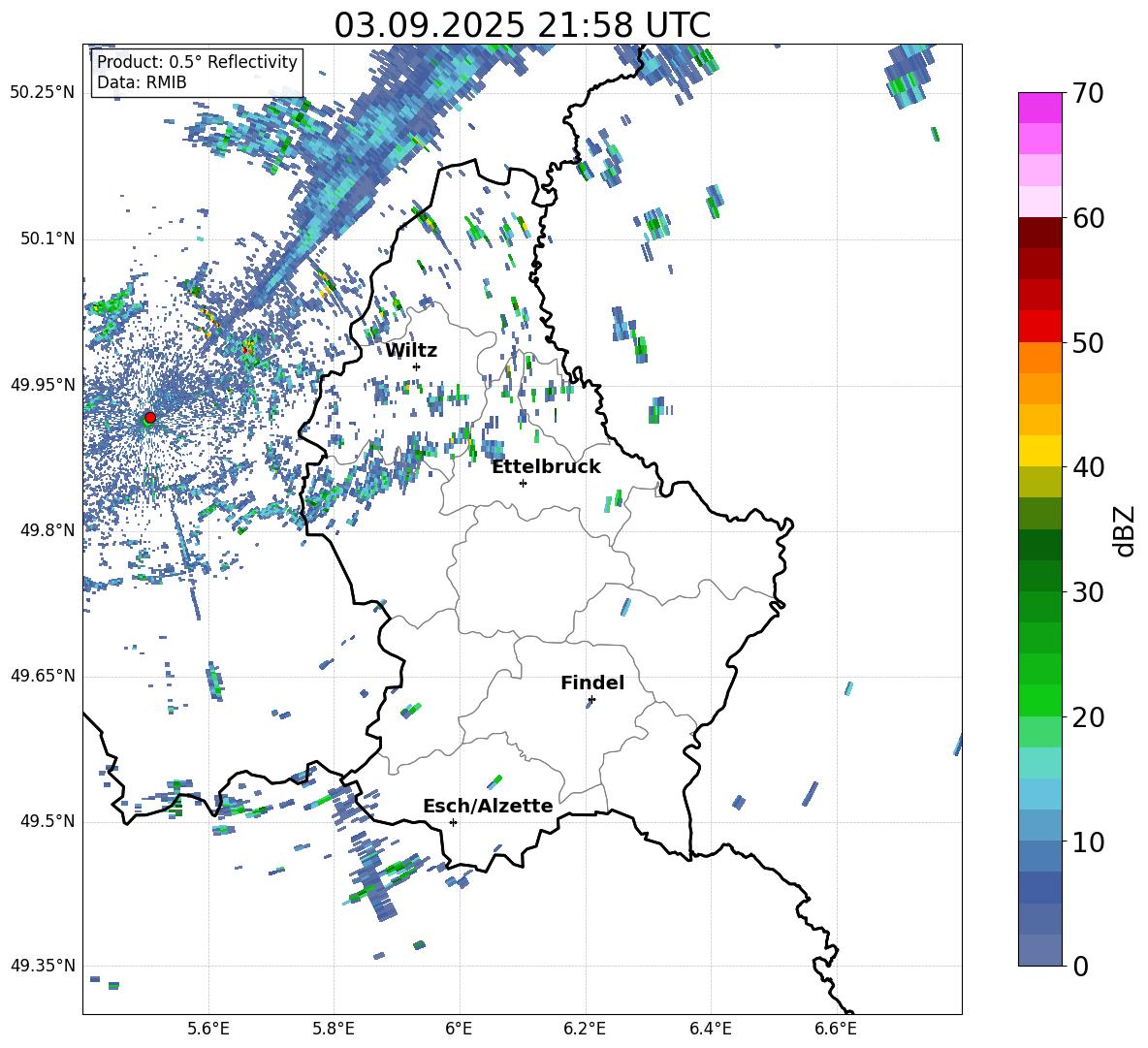Click the 6°E longitude label
1148x1048 pixels.
459,1029
